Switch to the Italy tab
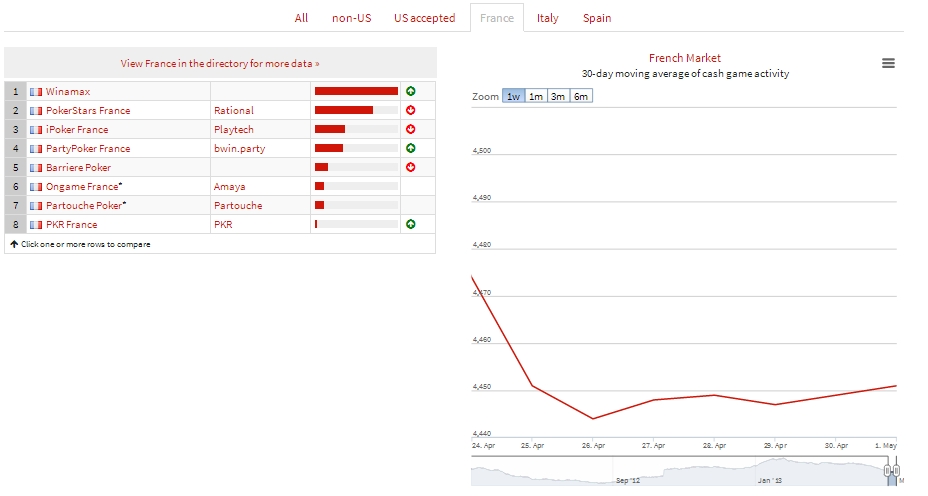Viewport: 928px width, 496px height. point(547,18)
